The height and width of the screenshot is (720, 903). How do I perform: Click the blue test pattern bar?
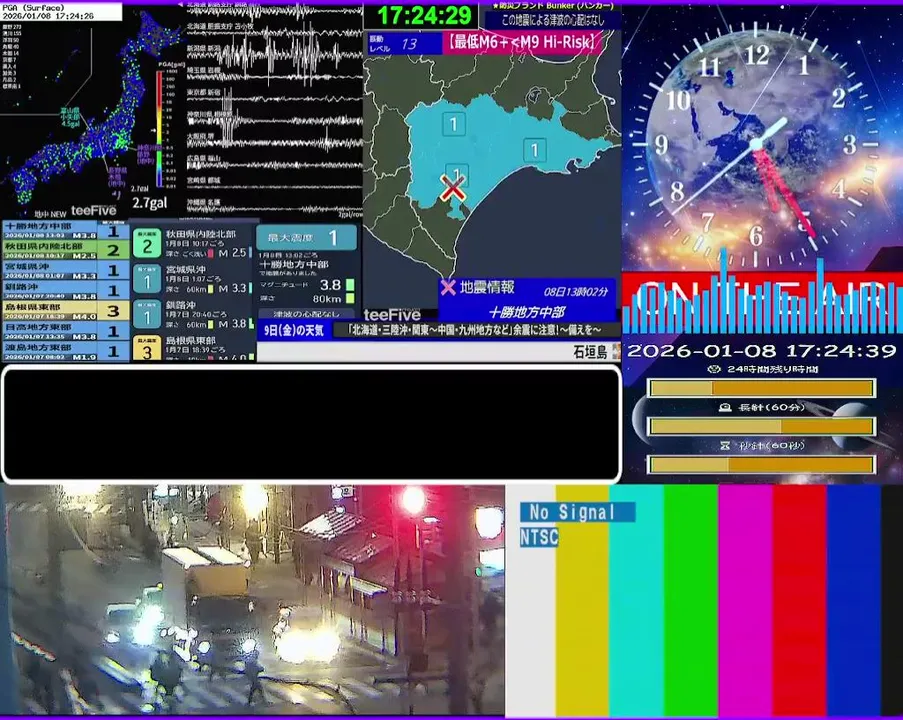pyautogui.click(x=853, y=600)
